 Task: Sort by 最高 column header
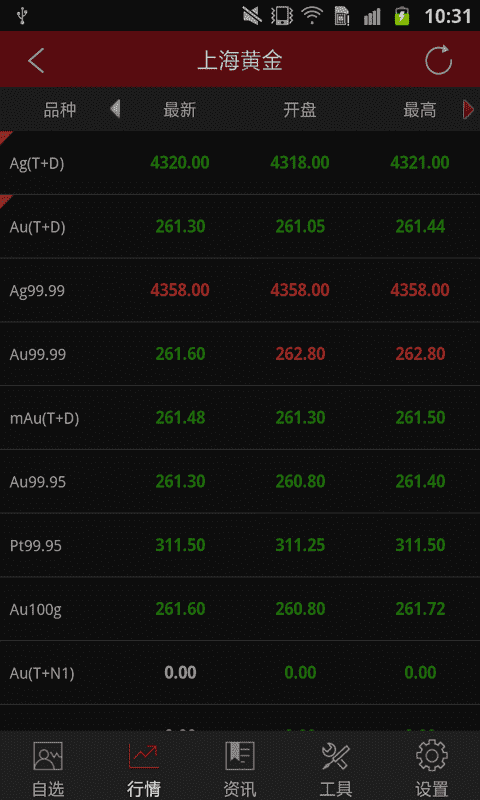[420, 110]
